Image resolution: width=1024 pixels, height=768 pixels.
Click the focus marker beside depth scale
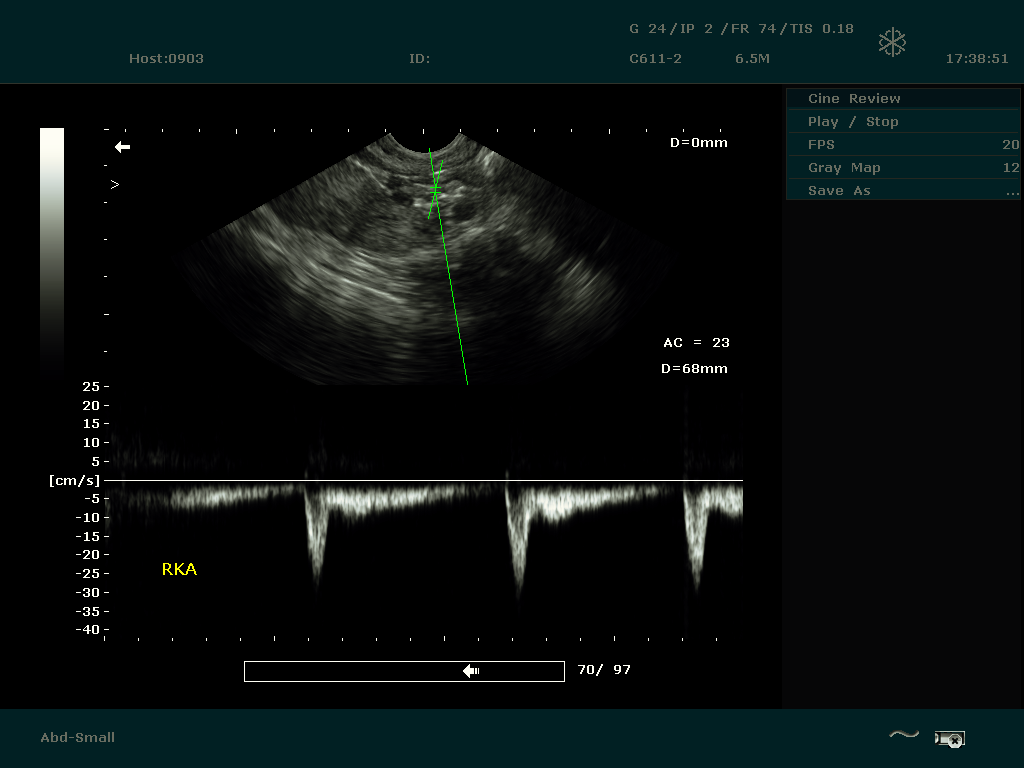point(115,185)
